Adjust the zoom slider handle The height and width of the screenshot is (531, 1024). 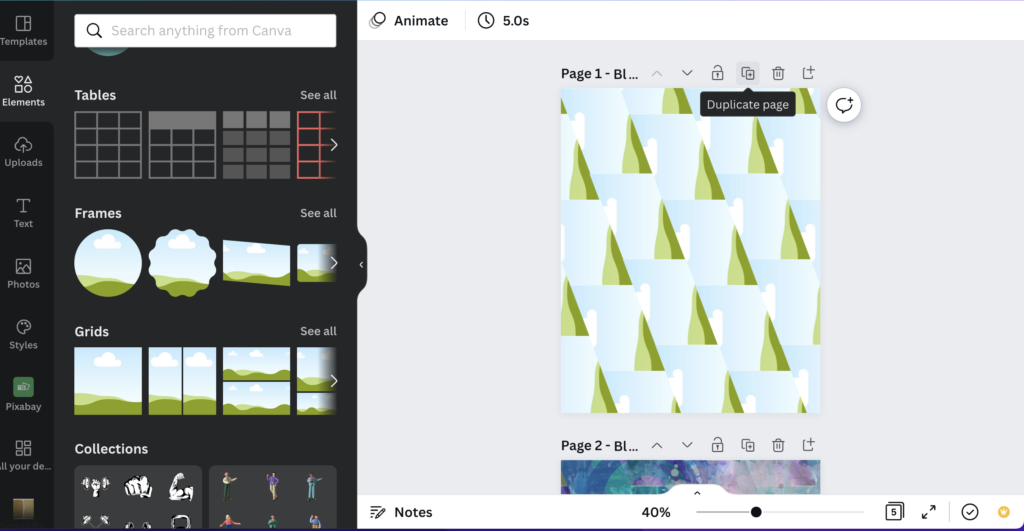click(756, 512)
